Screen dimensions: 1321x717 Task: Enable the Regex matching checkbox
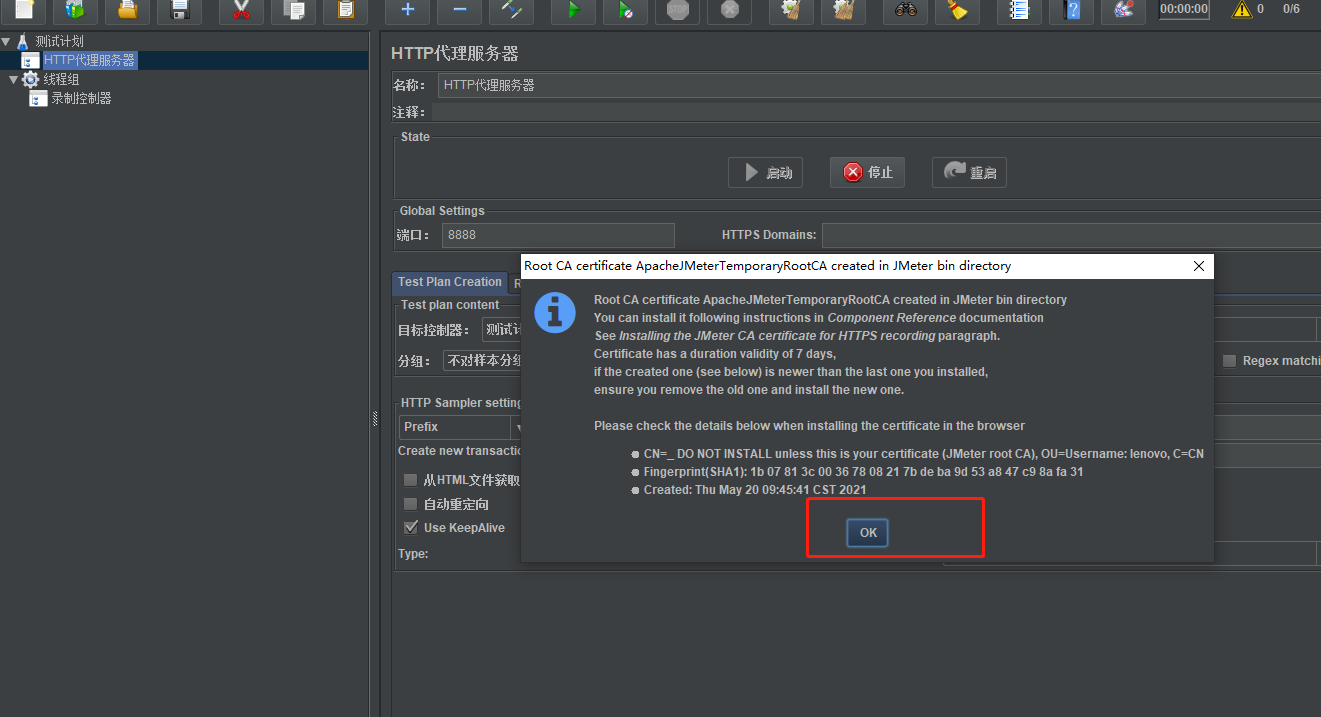click(x=1230, y=361)
